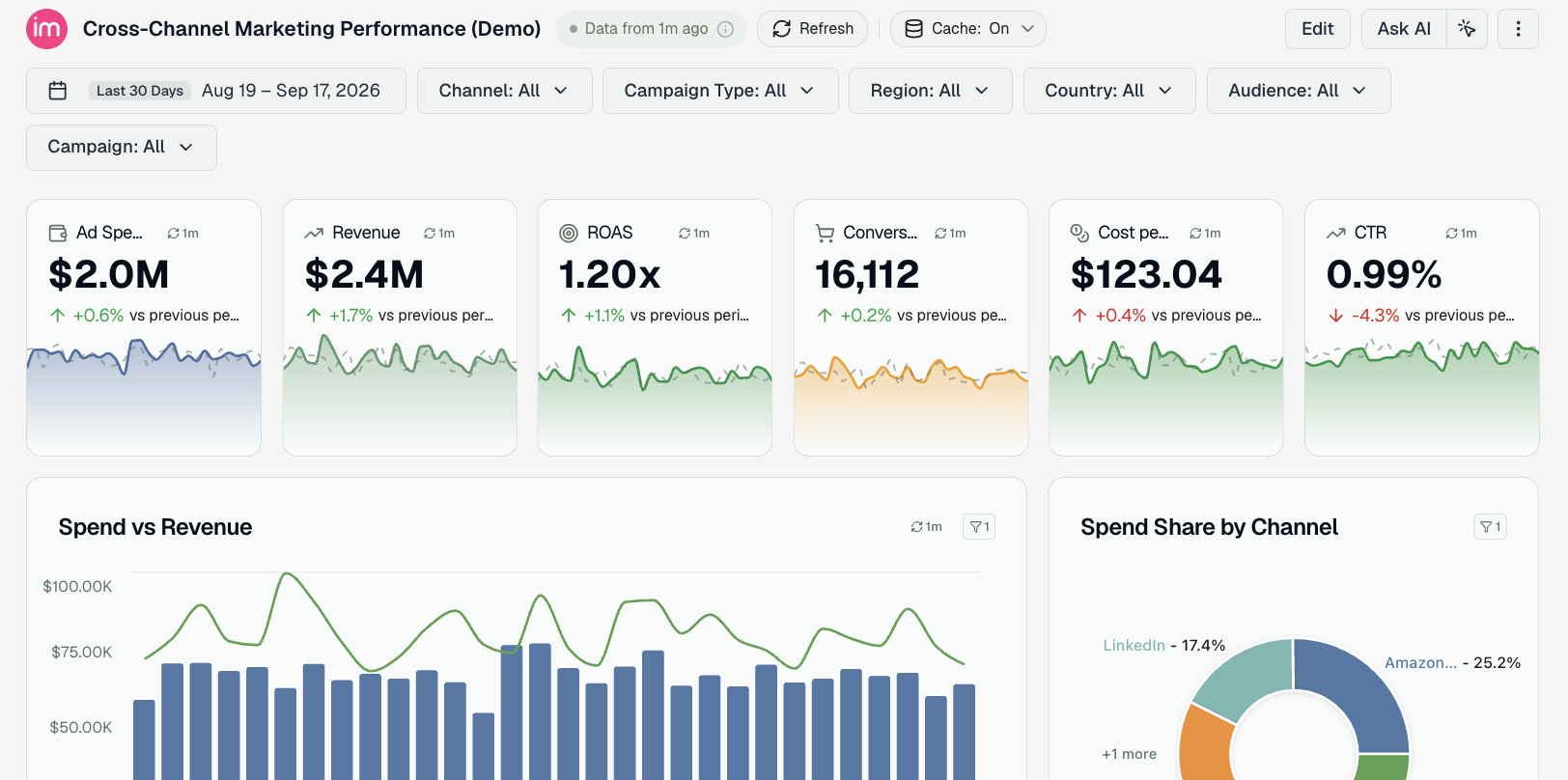The width and height of the screenshot is (1568, 780).
Task: Click the $75.00K axis label
Action: click(x=81, y=653)
